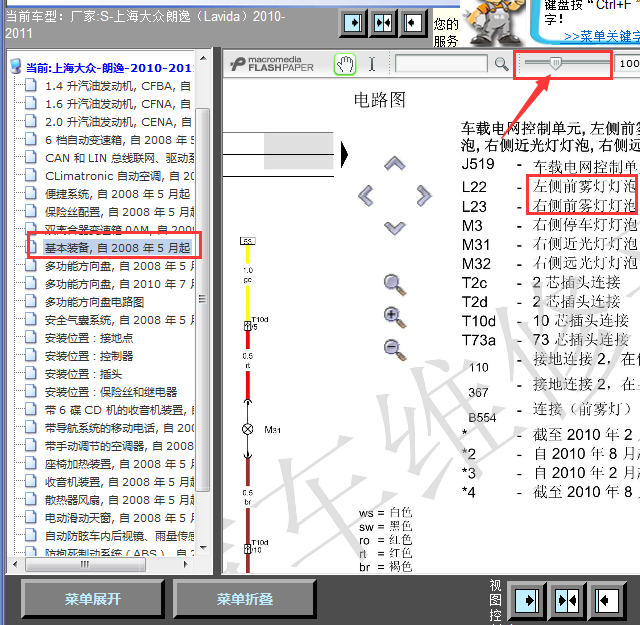Zoom out with the minus magnifier icon
640x625 pixels.
coord(395,350)
